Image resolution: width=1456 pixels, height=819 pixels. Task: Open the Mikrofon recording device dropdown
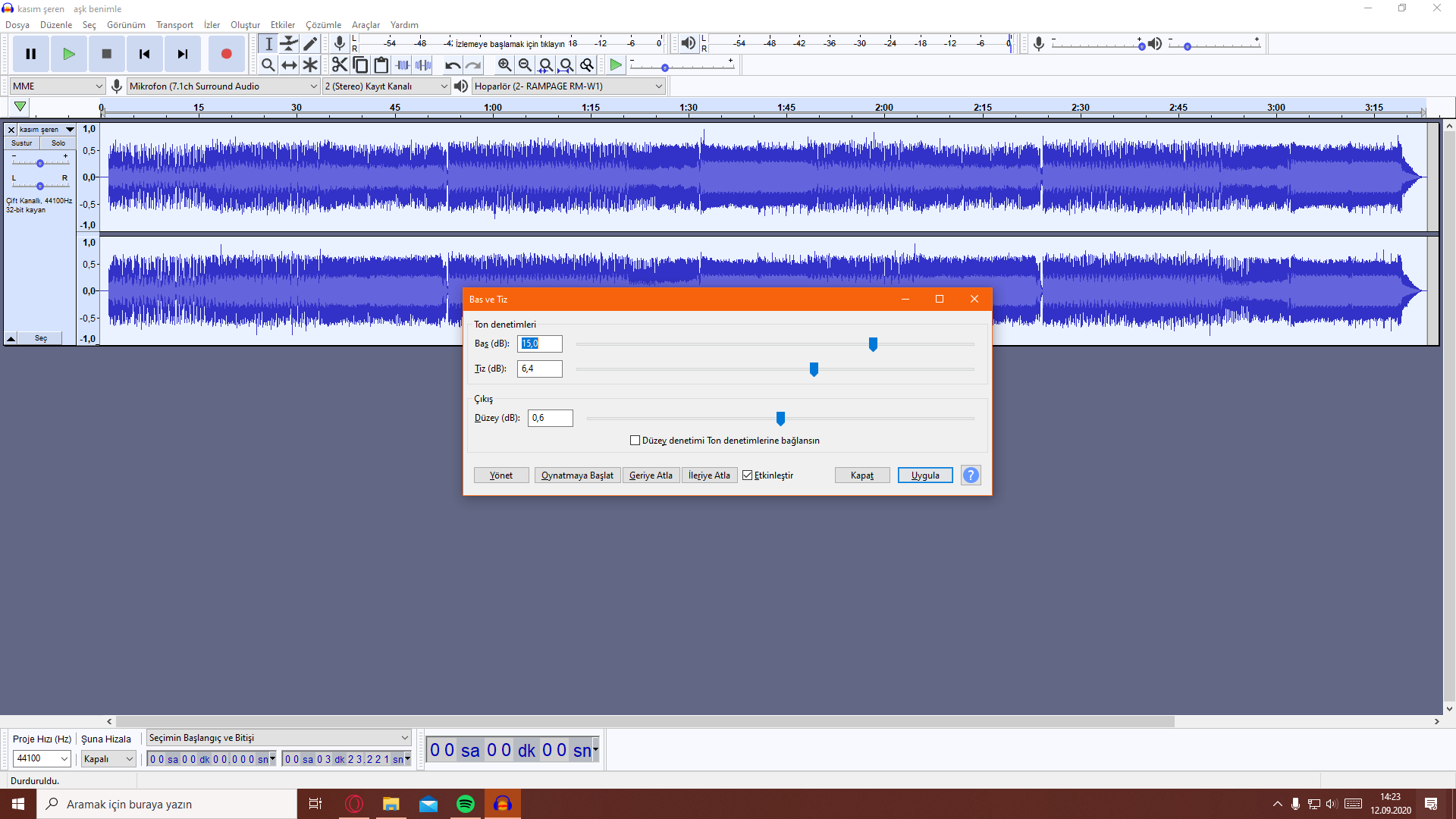click(224, 86)
